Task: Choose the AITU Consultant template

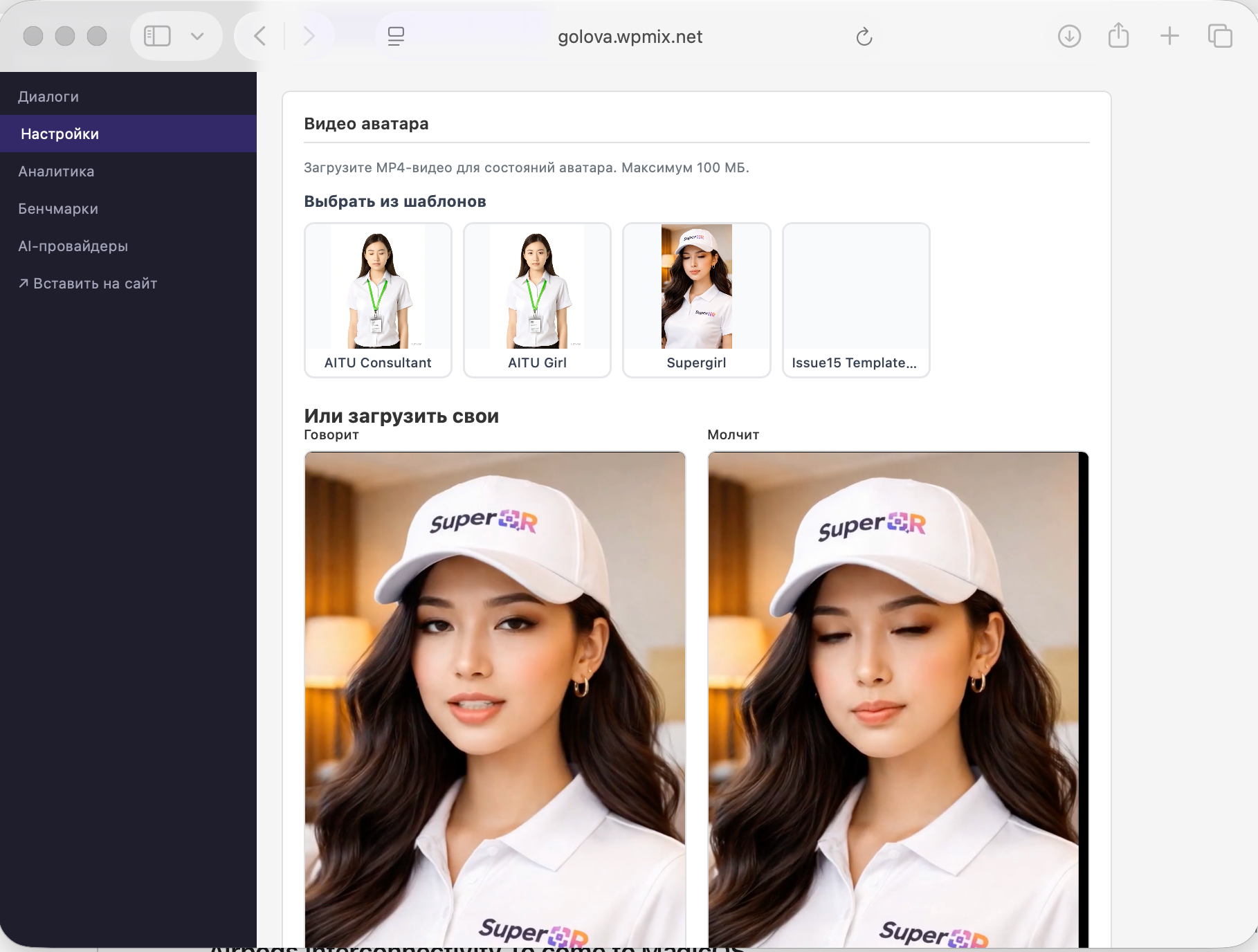Action: pyautogui.click(x=378, y=300)
